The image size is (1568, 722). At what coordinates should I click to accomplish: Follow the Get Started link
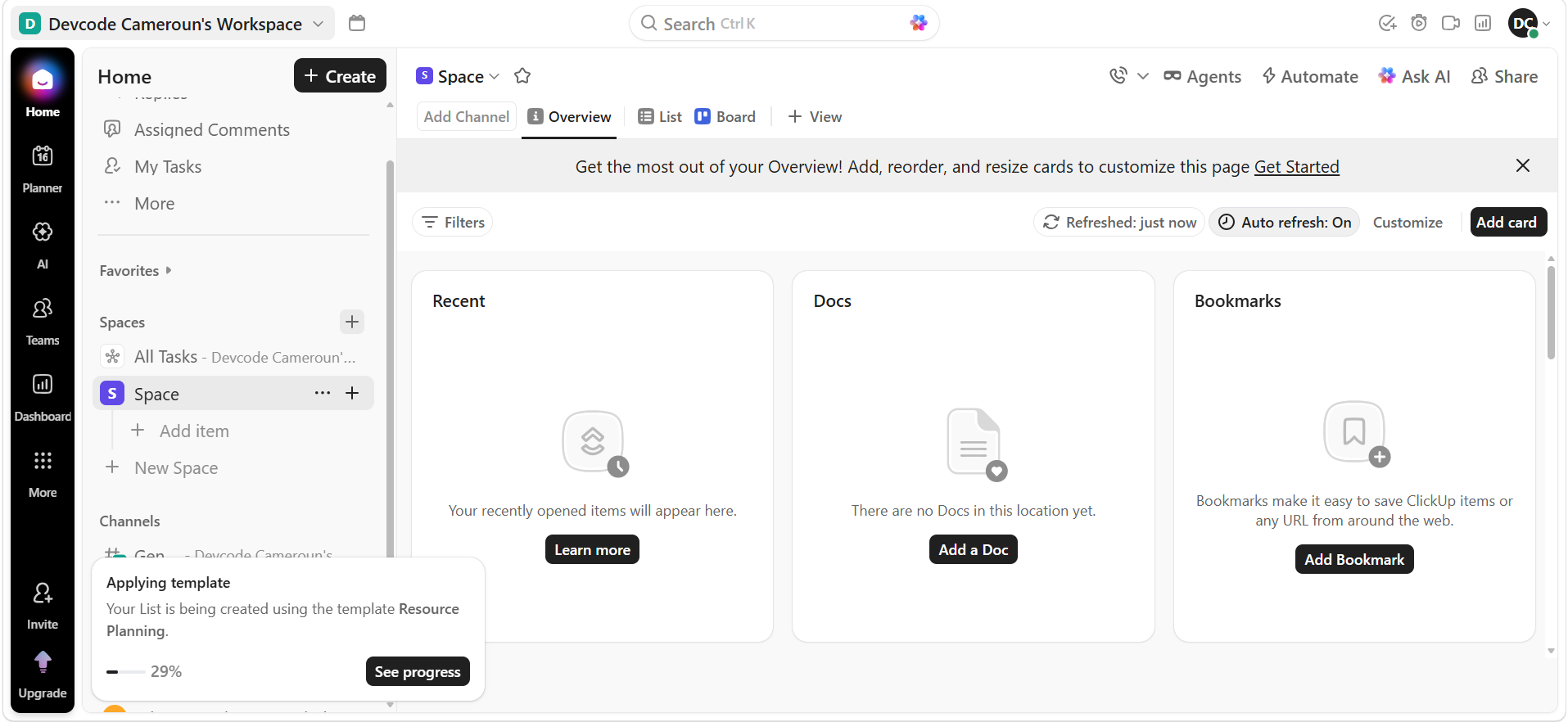point(1297,166)
